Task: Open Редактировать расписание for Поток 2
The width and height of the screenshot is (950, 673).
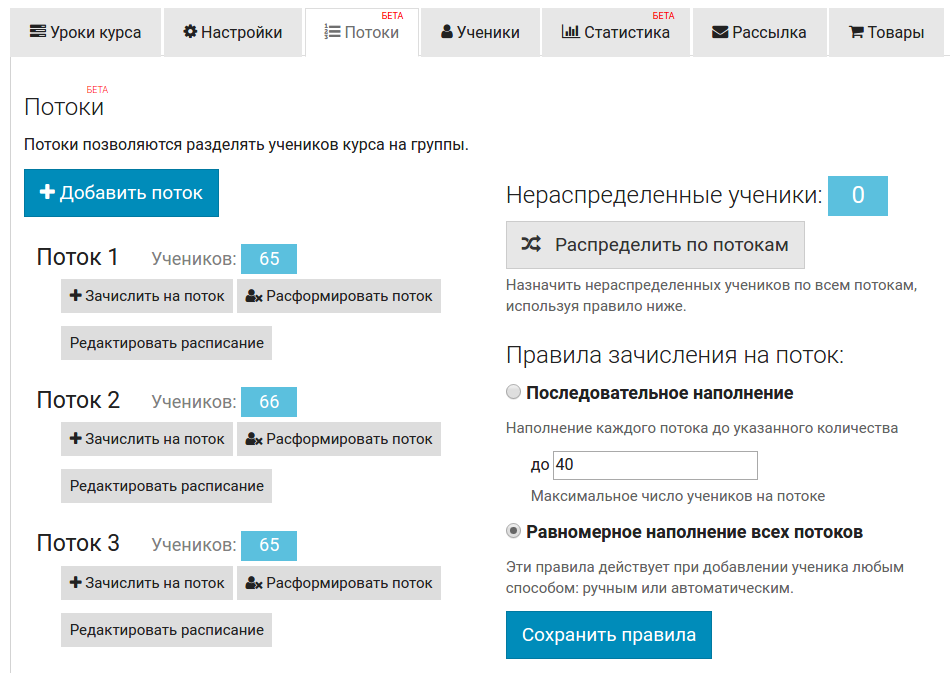Action: click(x=166, y=486)
